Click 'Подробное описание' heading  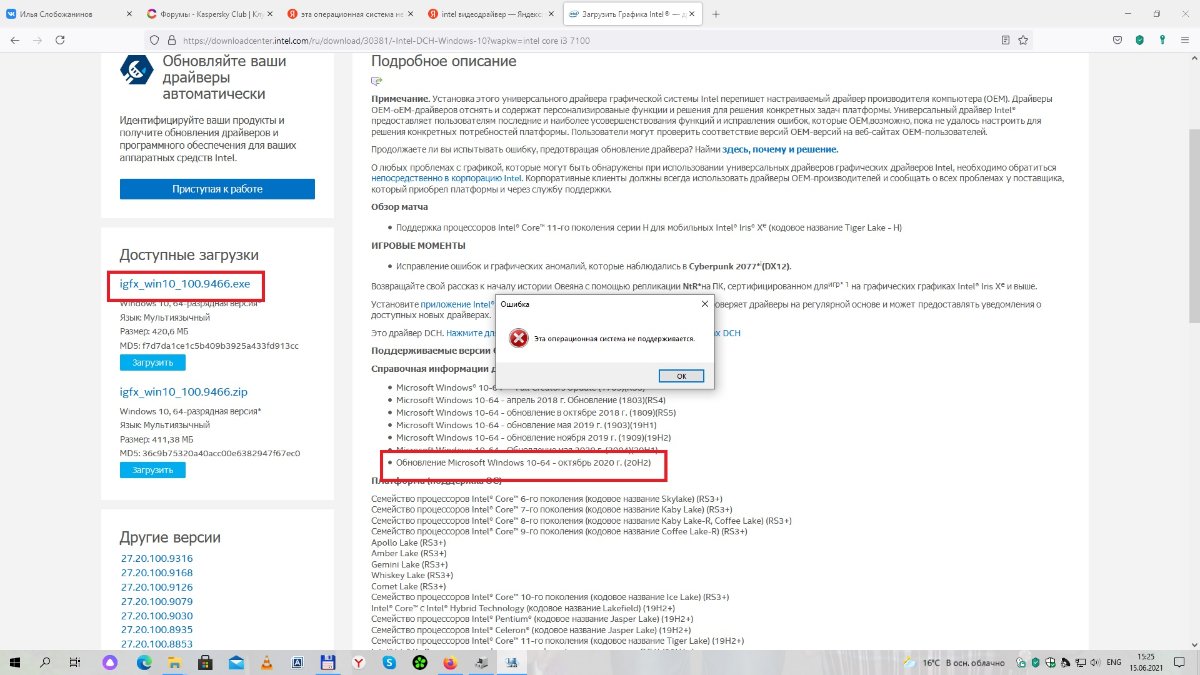click(444, 61)
